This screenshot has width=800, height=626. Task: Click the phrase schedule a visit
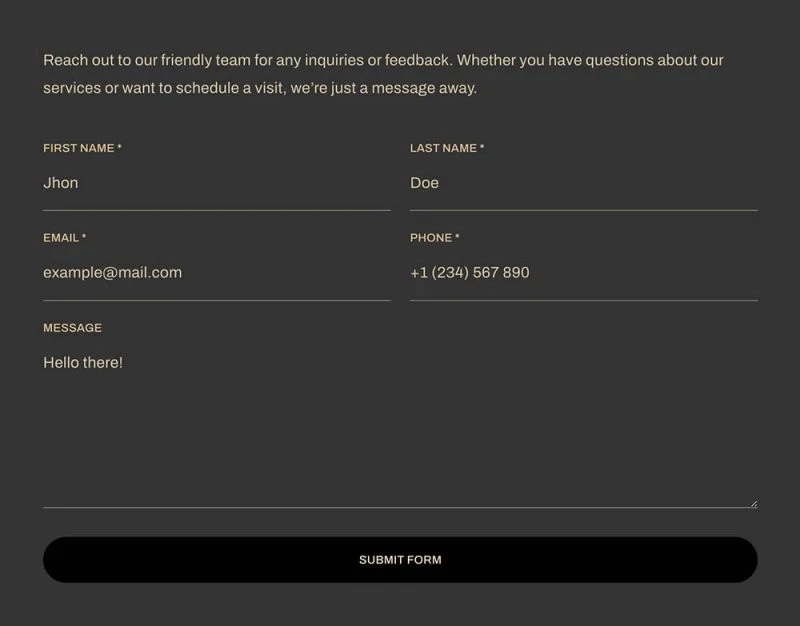[231, 88]
